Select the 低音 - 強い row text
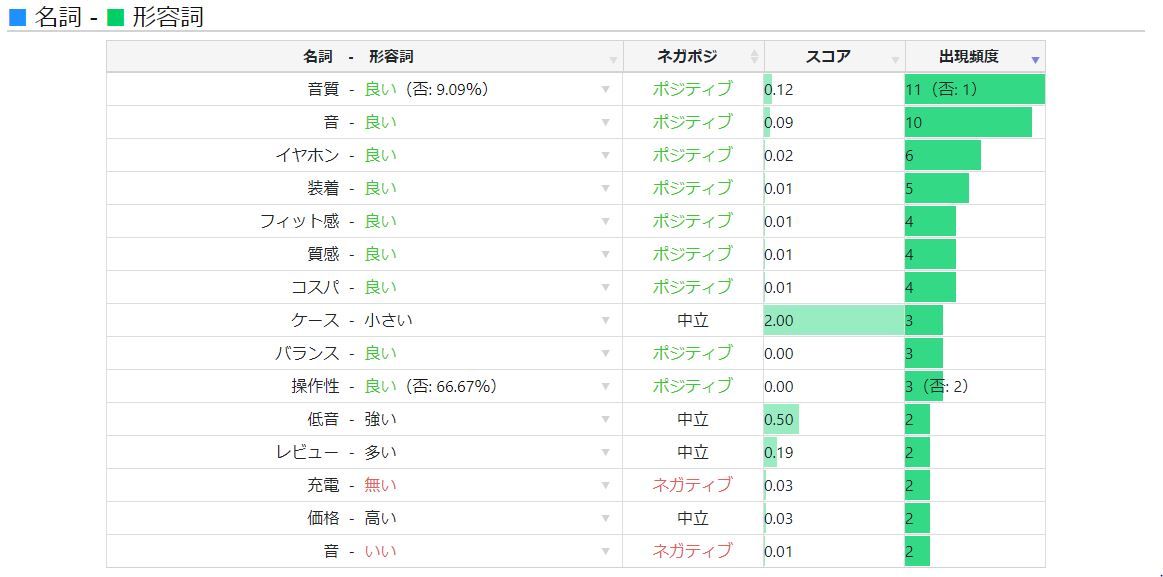Screen dimensions: 1163x577 352,420
